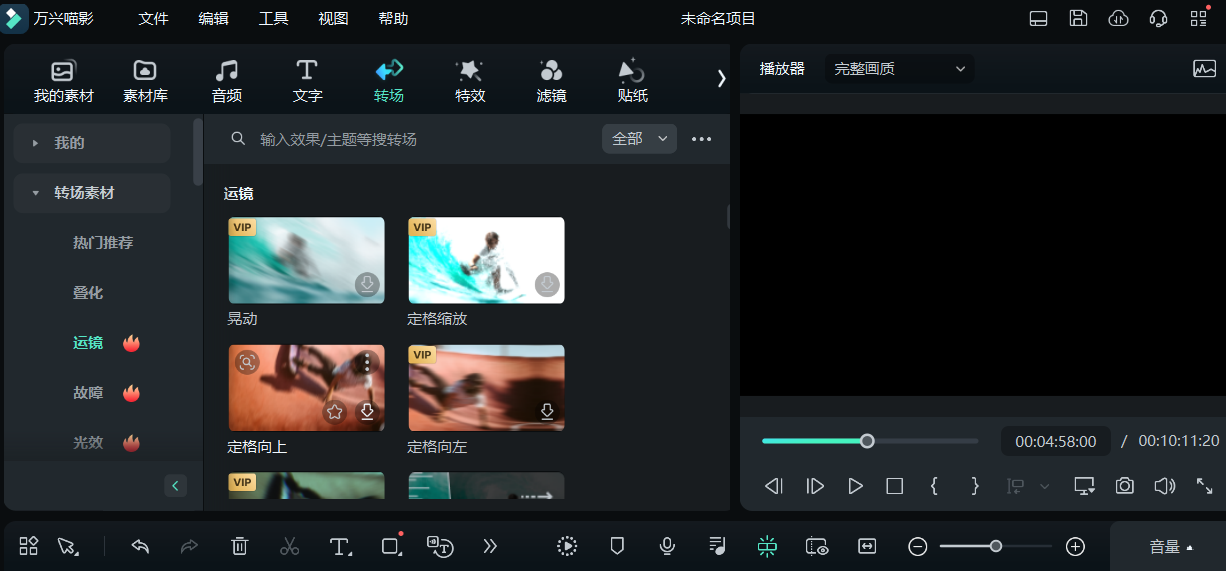
Task: Select the 故障 category
Action: tap(88, 393)
